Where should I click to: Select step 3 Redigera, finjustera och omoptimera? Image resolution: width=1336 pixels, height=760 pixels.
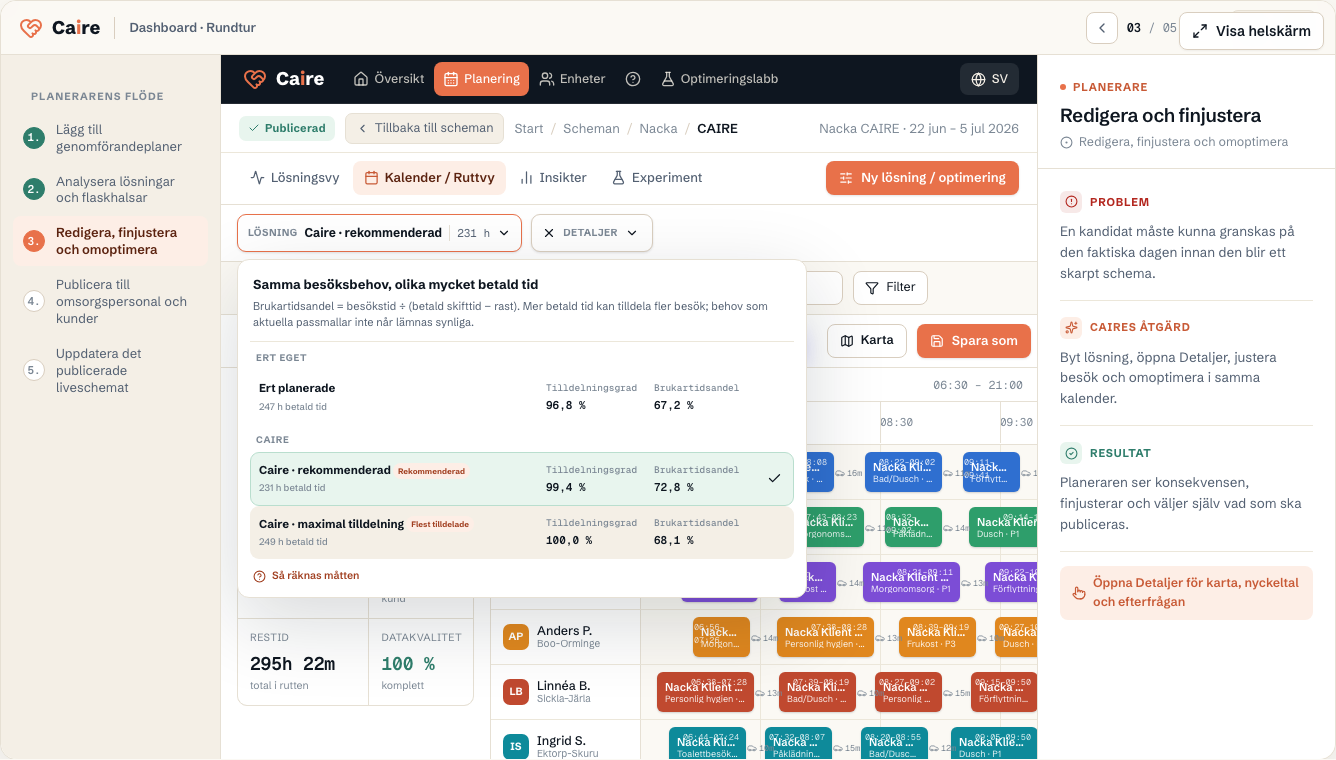coord(111,241)
